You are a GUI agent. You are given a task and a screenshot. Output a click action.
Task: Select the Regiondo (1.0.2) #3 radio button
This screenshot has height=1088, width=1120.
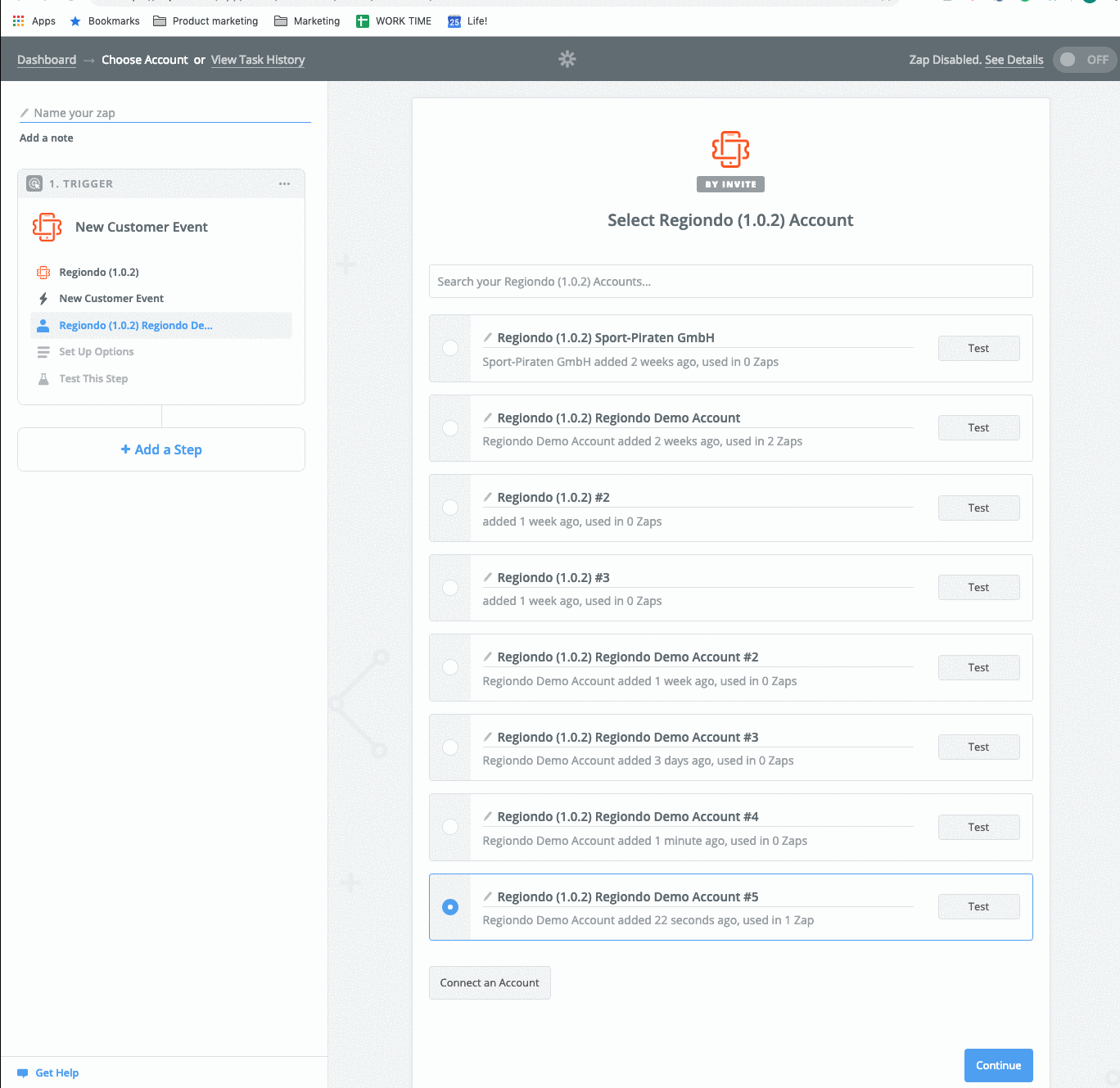point(450,588)
